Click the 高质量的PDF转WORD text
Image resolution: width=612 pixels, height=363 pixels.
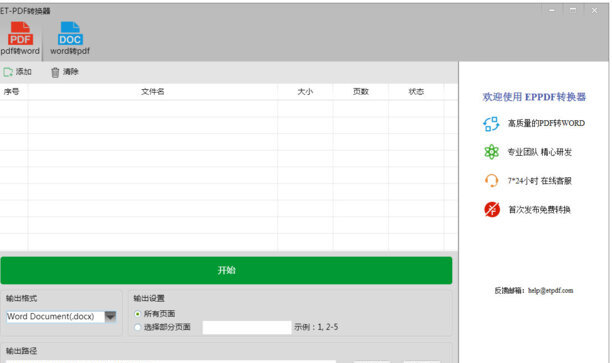(x=546, y=123)
